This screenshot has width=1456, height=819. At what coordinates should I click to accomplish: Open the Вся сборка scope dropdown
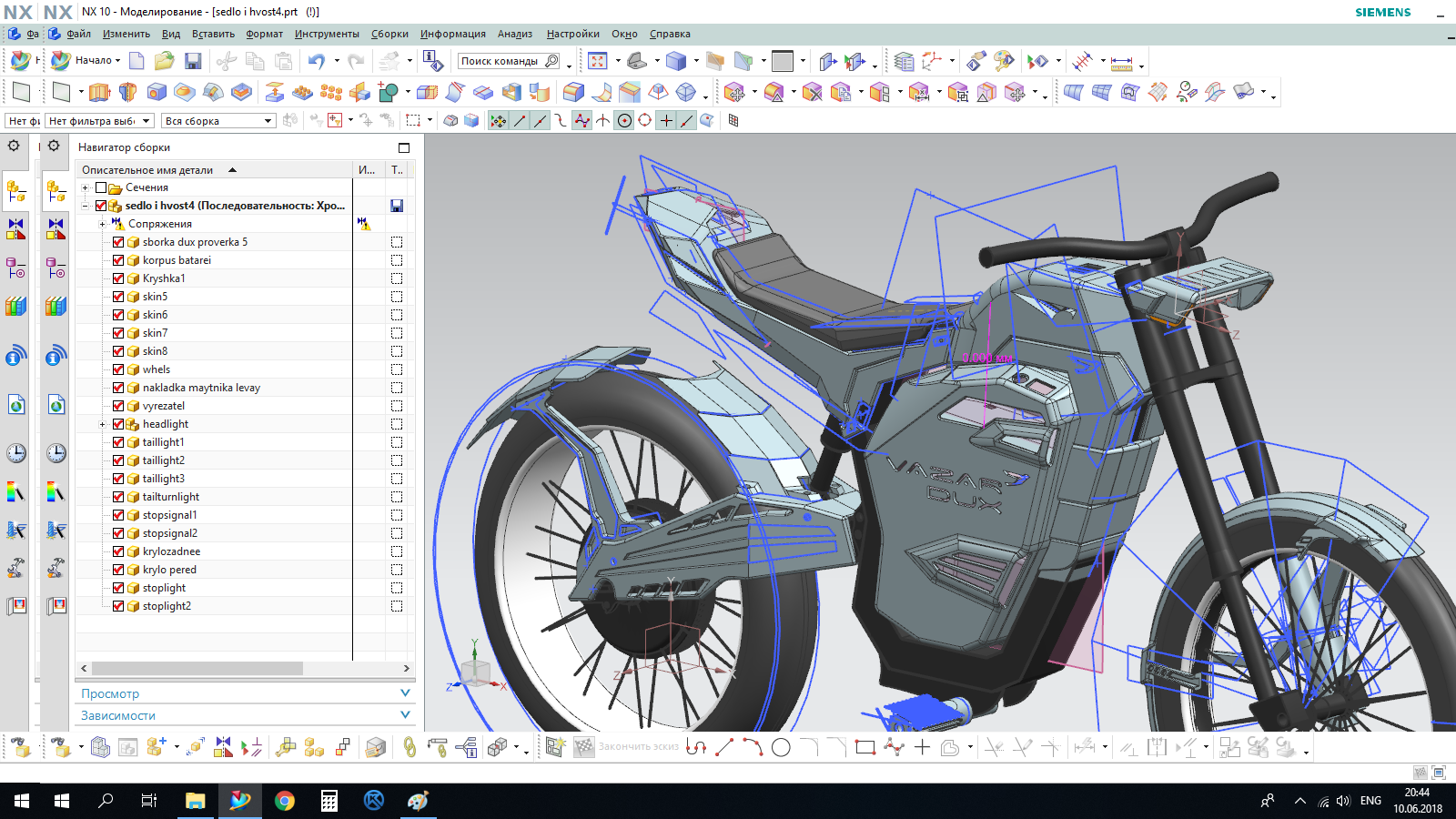218,120
